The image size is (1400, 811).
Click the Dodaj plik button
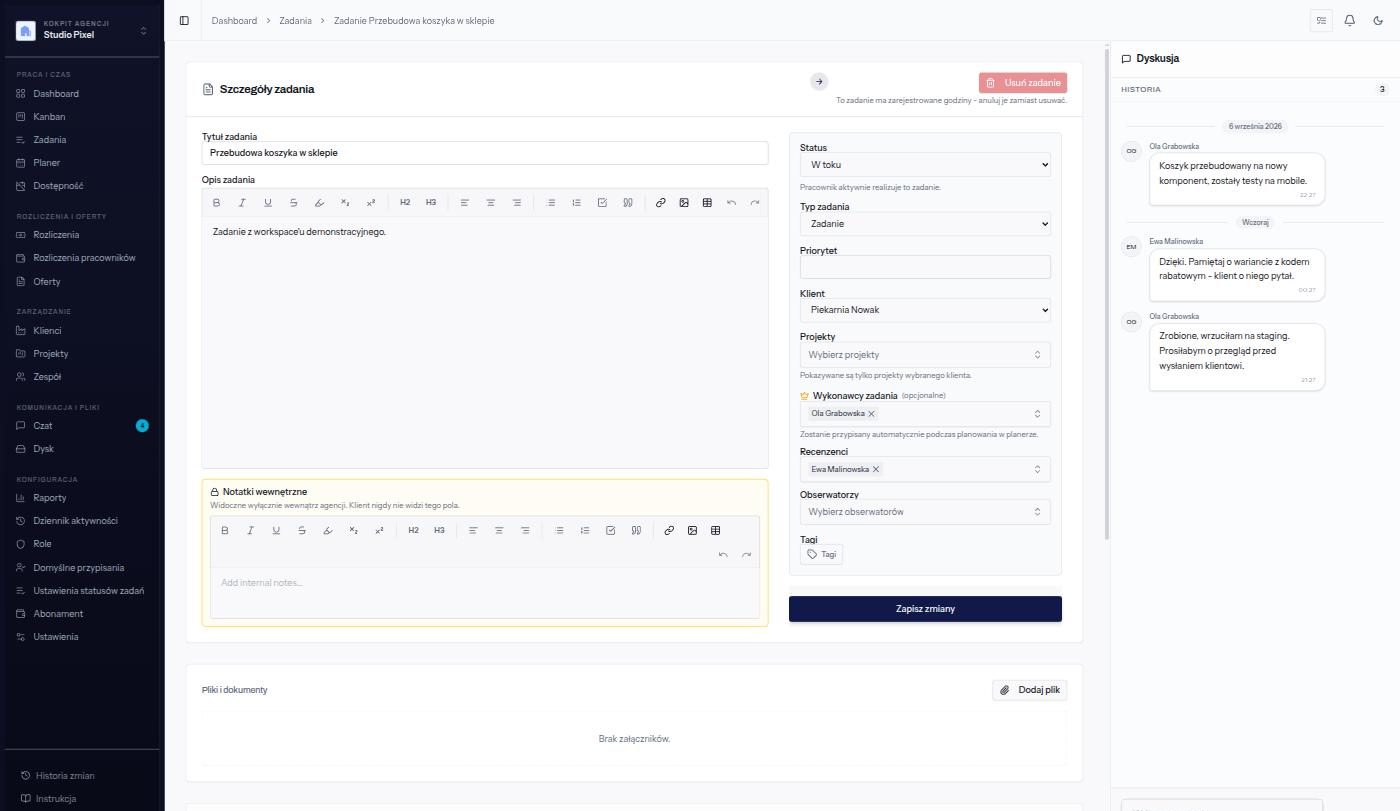pyautogui.click(x=1030, y=690)
